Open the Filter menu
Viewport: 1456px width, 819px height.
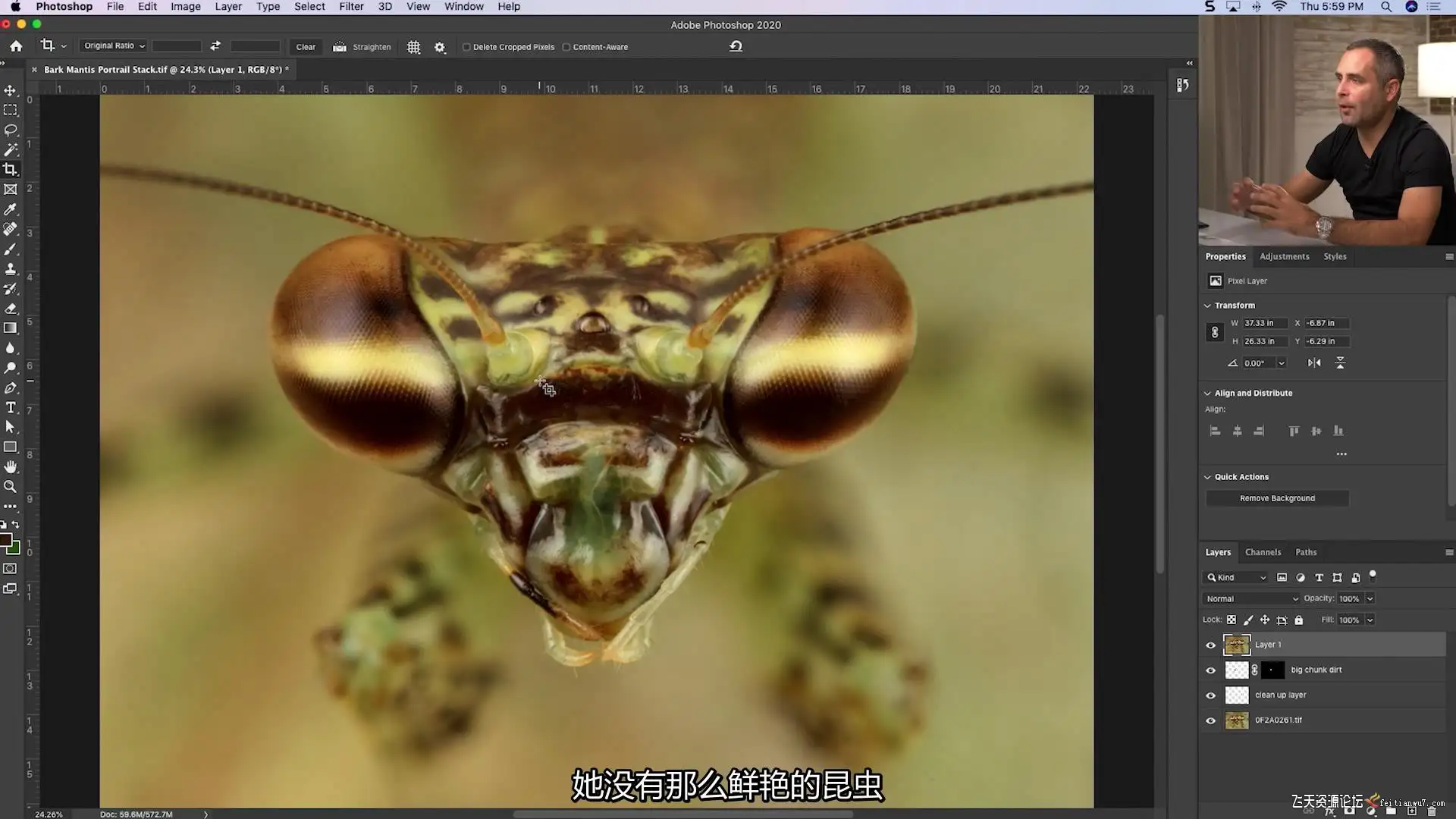[x=351, y=7]
